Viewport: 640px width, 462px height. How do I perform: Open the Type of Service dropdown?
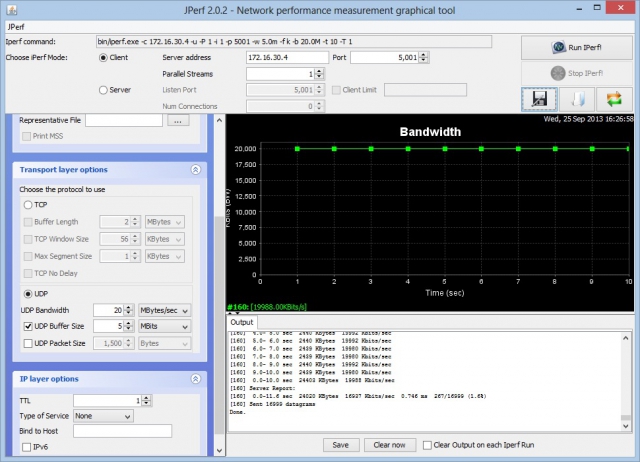103,416
